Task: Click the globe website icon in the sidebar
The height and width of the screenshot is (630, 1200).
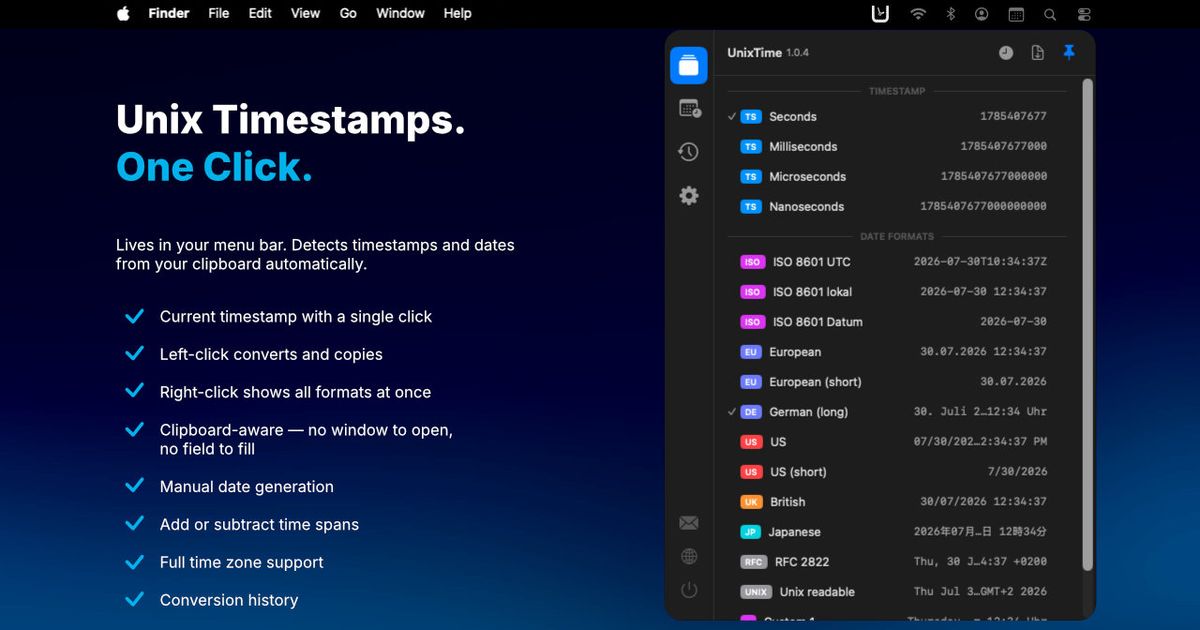Action: [x=689, y=557]
